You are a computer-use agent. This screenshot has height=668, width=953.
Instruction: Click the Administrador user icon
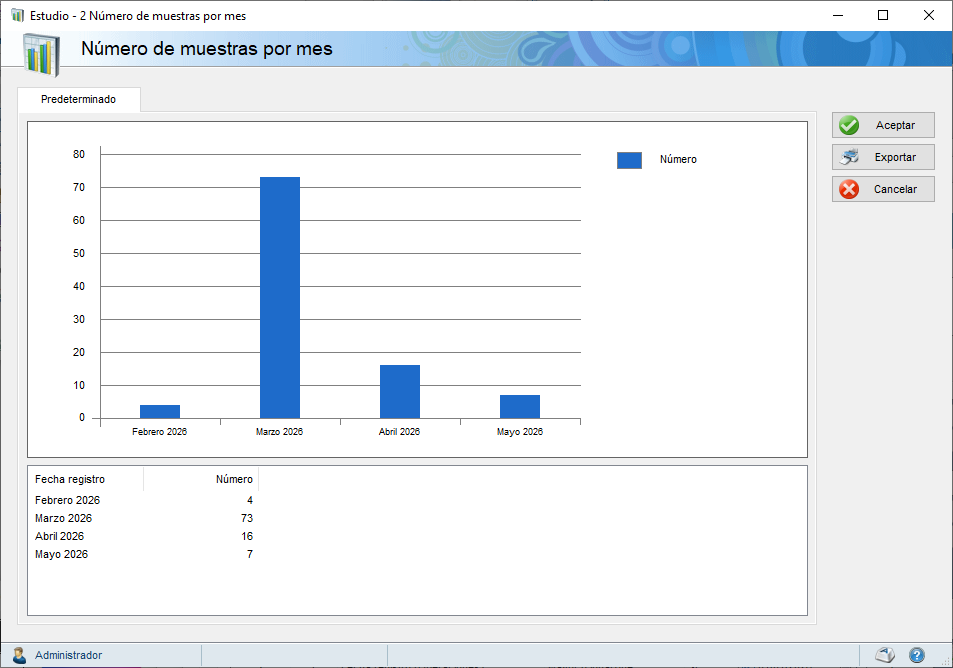tap(19, 655)
